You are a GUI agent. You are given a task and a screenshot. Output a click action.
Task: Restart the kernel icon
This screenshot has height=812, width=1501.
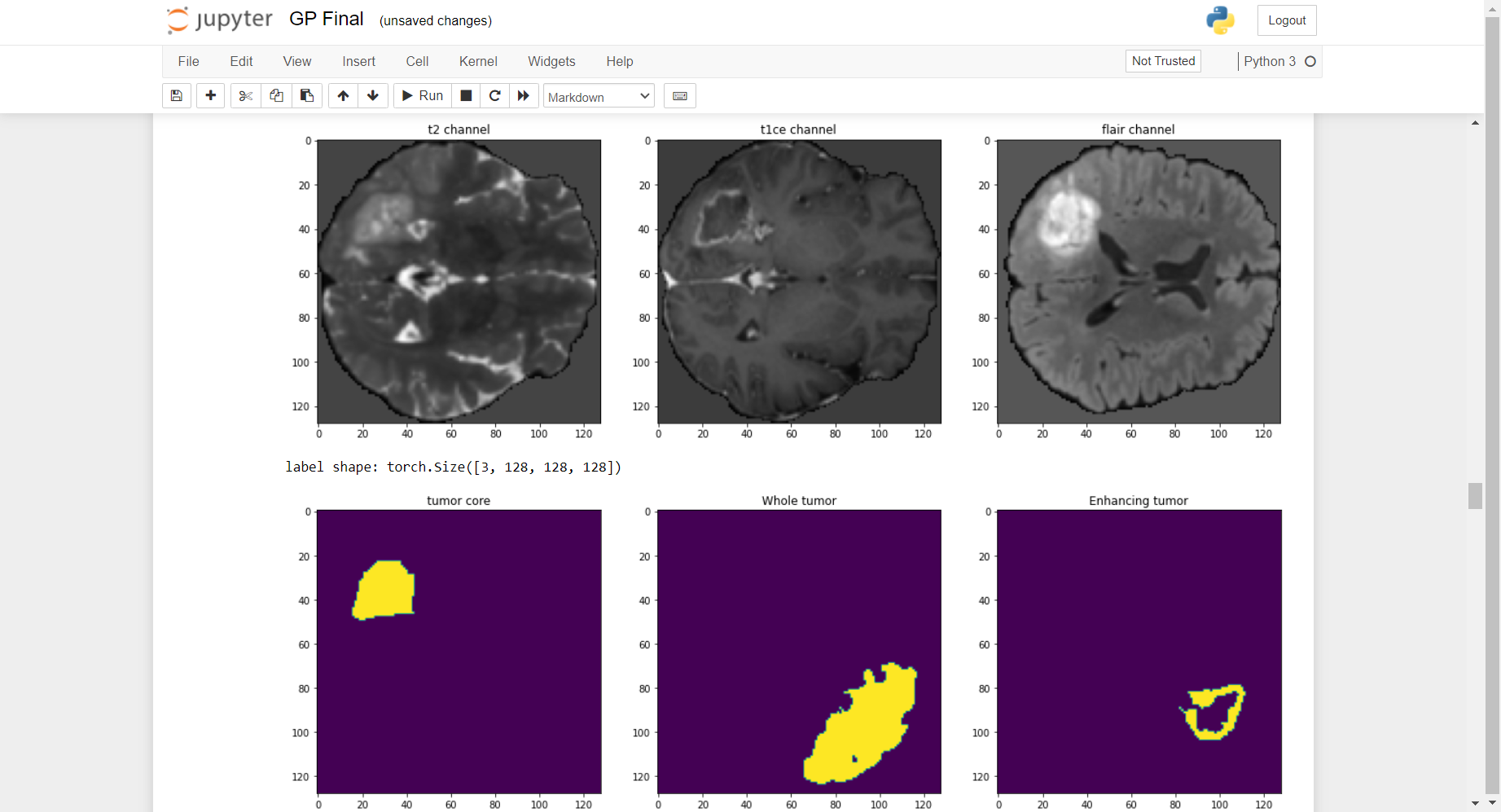coord(494,96)
